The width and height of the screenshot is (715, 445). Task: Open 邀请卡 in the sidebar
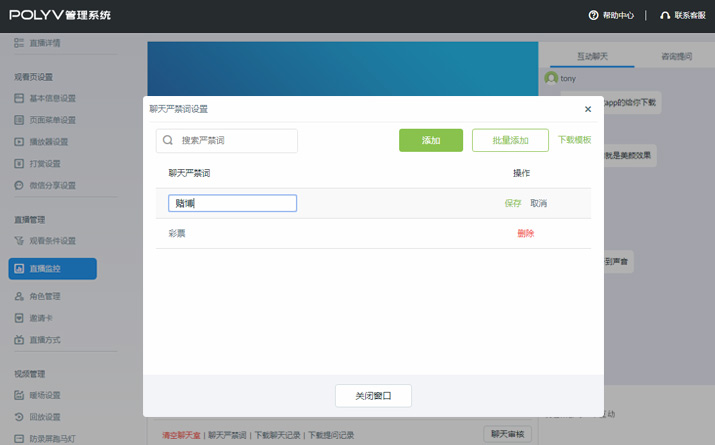coord(39,318)
